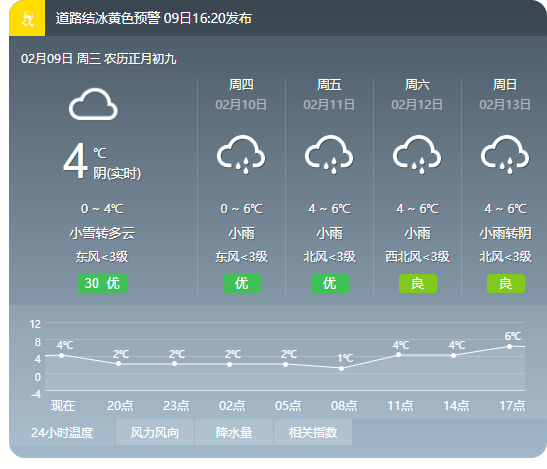This screenshot has width=547, height=469.
Task: Switch to the 风力风向 tab
Action: tap(155, 433)
